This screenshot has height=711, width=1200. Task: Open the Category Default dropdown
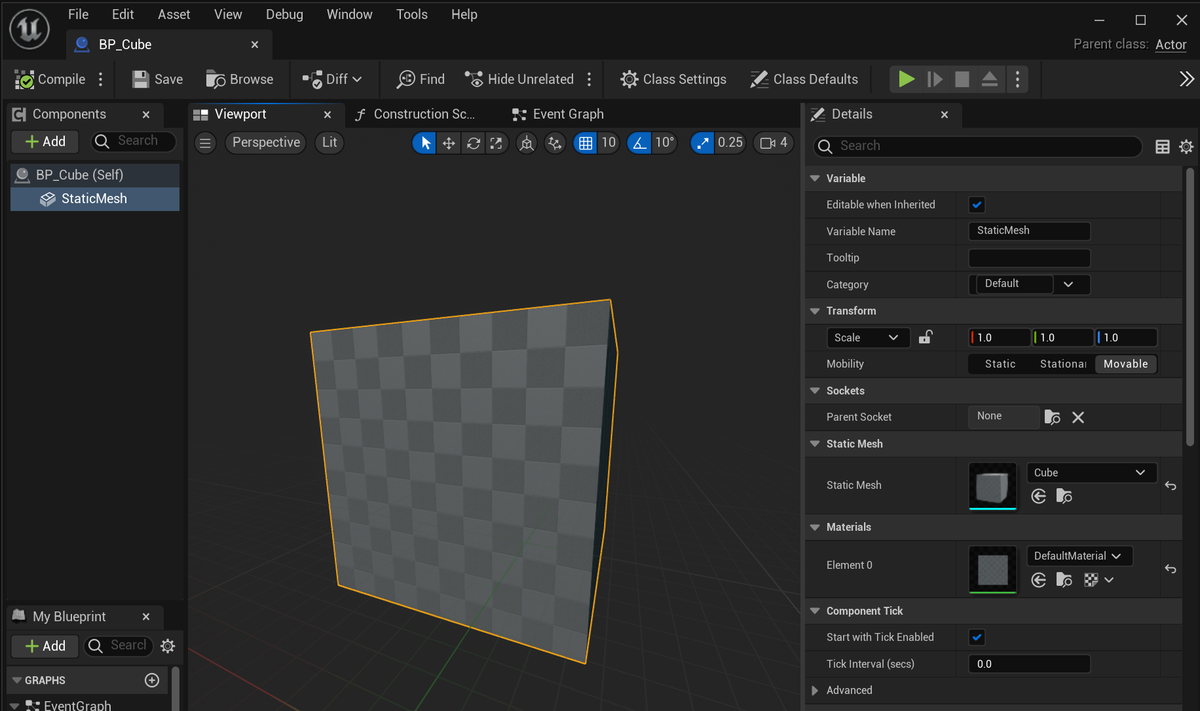point(1030,284)
